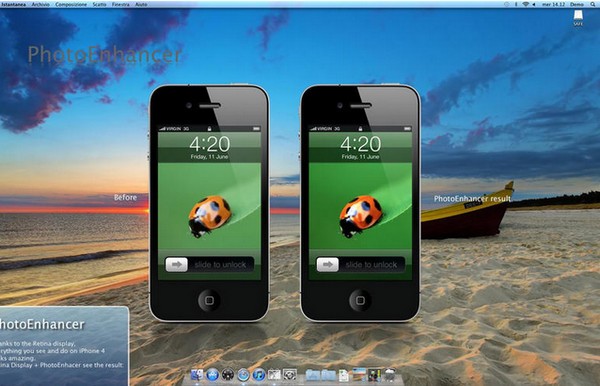Click the battery icon on result phone
This screenshot has height=386, width=600.
point(408,129)
